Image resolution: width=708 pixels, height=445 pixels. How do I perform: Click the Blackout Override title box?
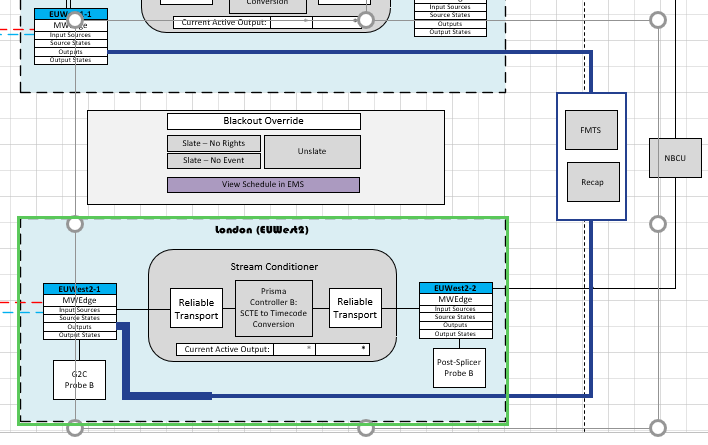click(263, 121)
